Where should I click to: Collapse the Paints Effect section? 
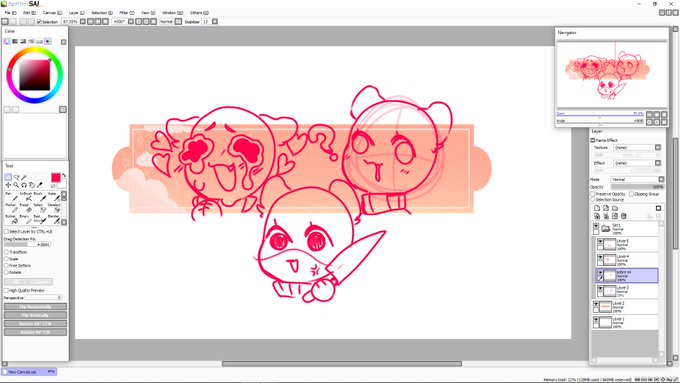593,140
